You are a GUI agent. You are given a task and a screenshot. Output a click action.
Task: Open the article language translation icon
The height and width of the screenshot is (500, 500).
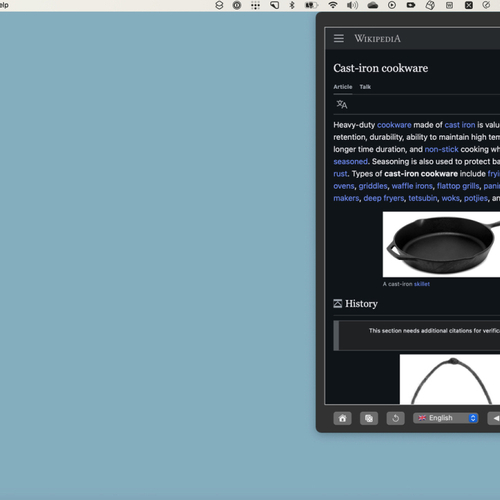(342, 104)
